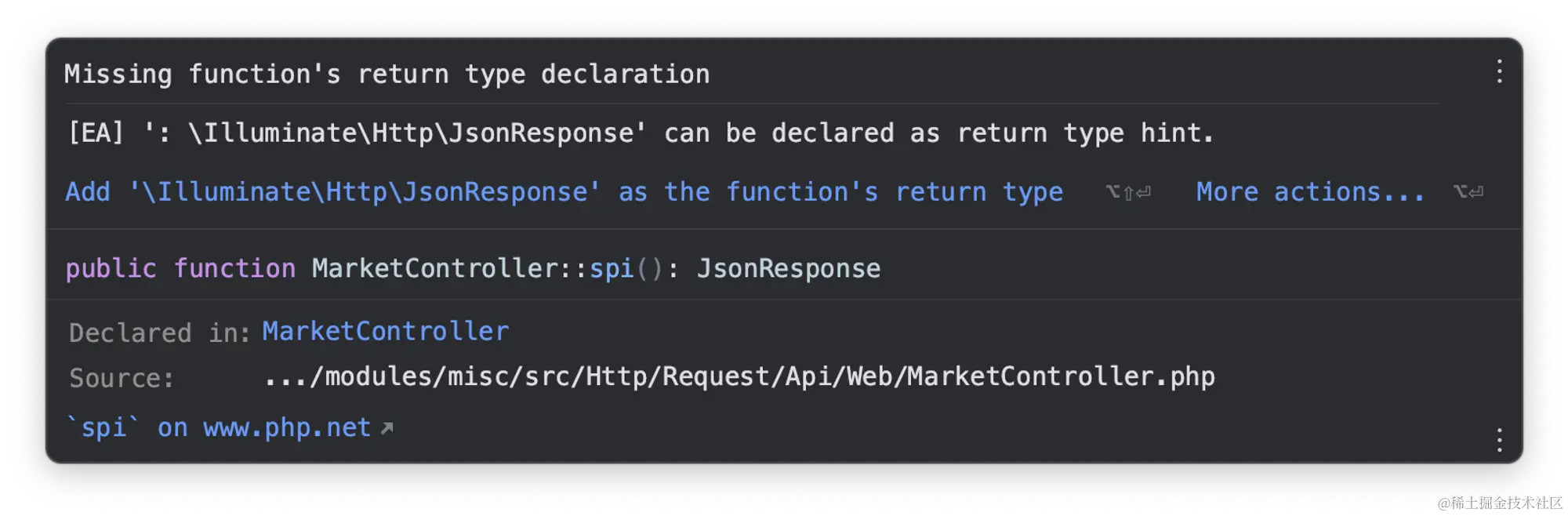Click the blue spi method name in signature
This screenshot has height=516, width=1568.
coord(612,269)
